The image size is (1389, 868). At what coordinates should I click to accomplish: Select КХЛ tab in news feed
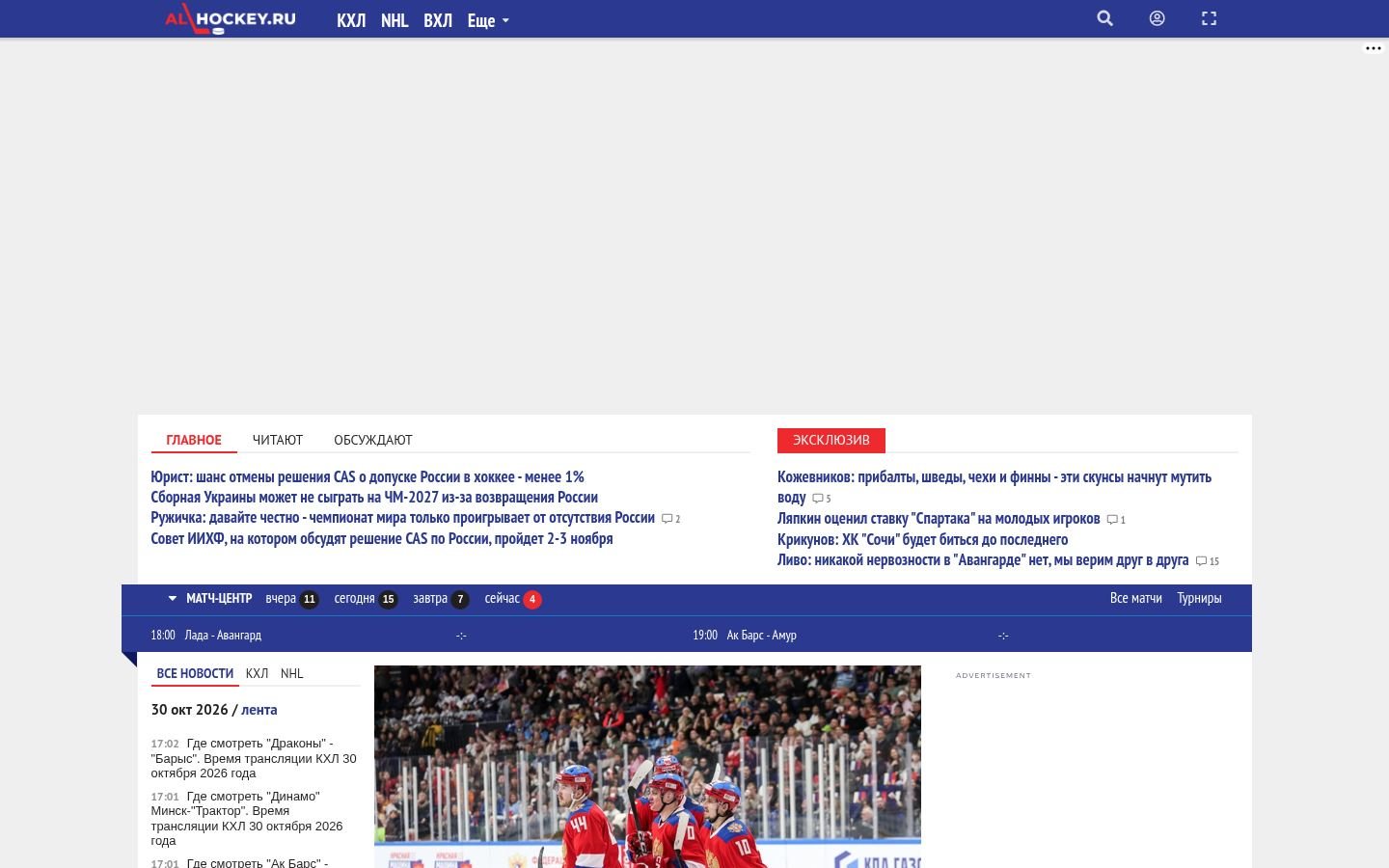coord(257,673)
